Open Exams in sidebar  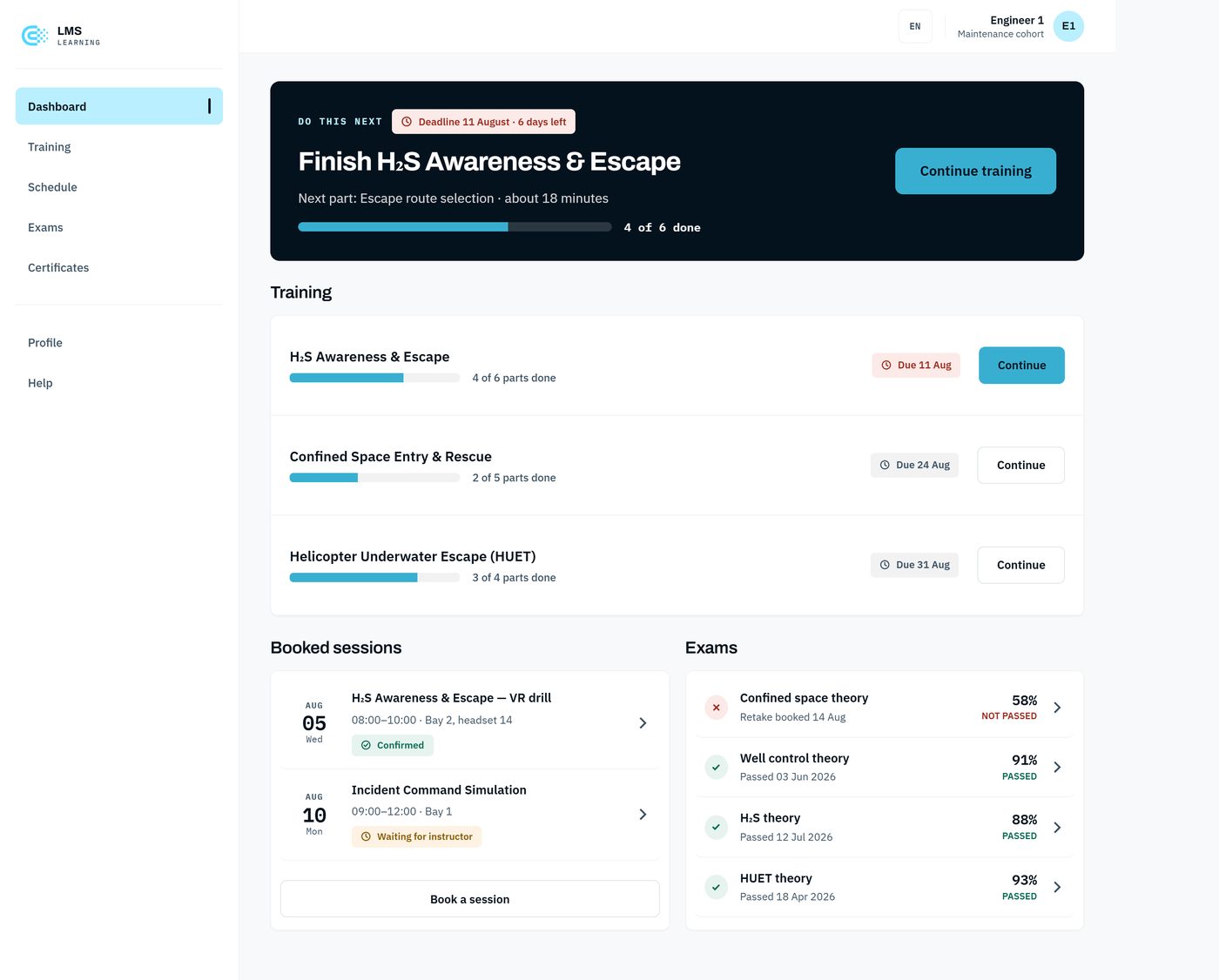[x=119, y=227]
